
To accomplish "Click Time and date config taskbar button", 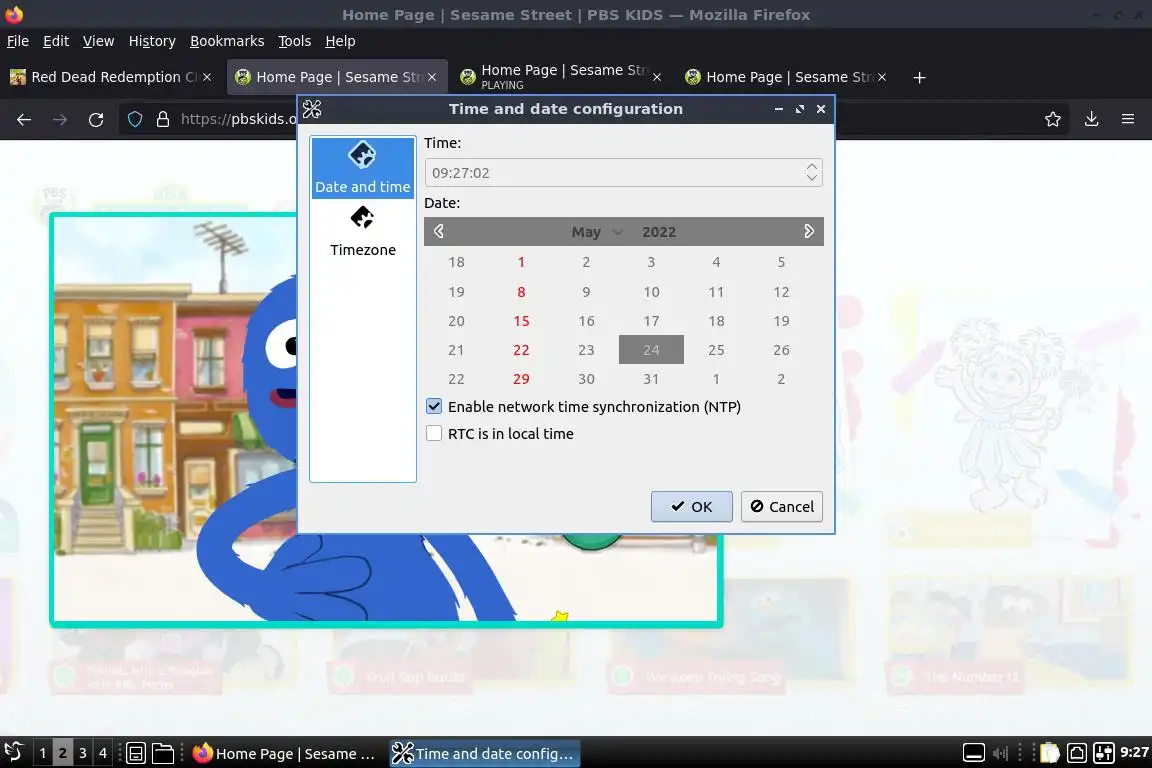I will pyautogui.click(x=483, y=753).
